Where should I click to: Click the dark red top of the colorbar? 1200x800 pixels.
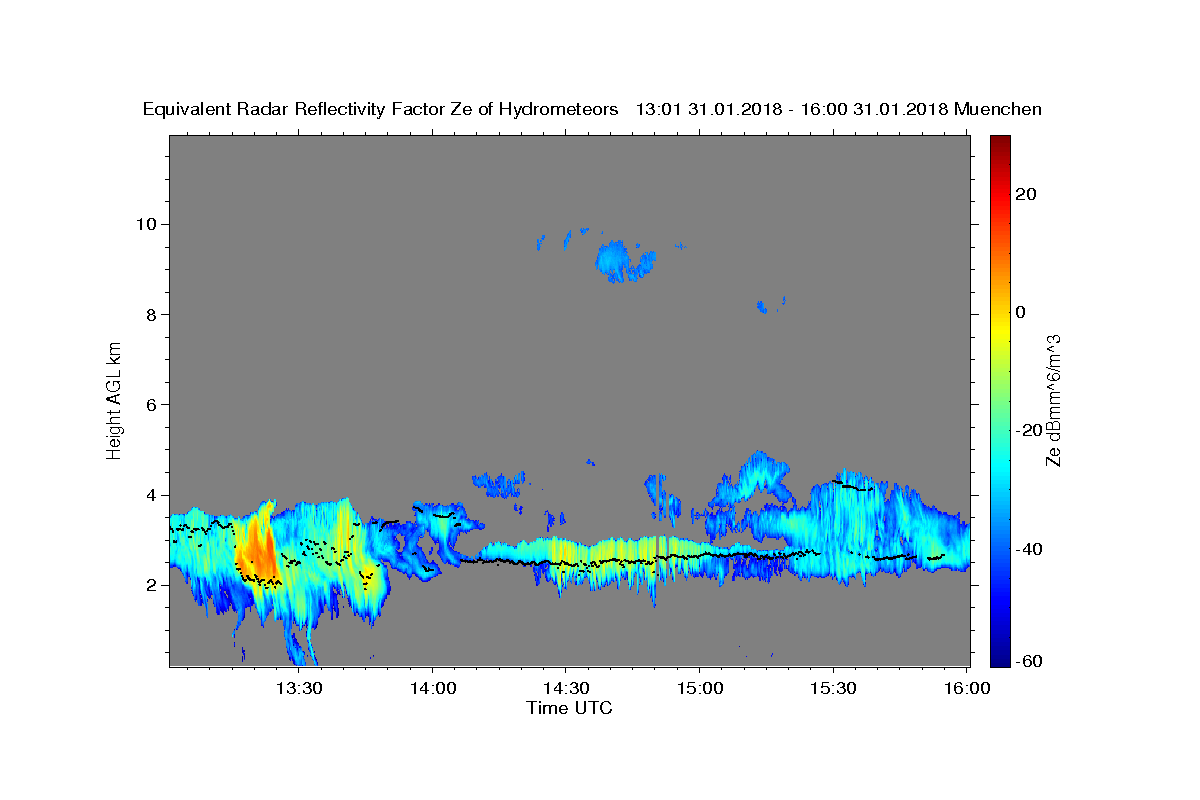pos(1000,142)
